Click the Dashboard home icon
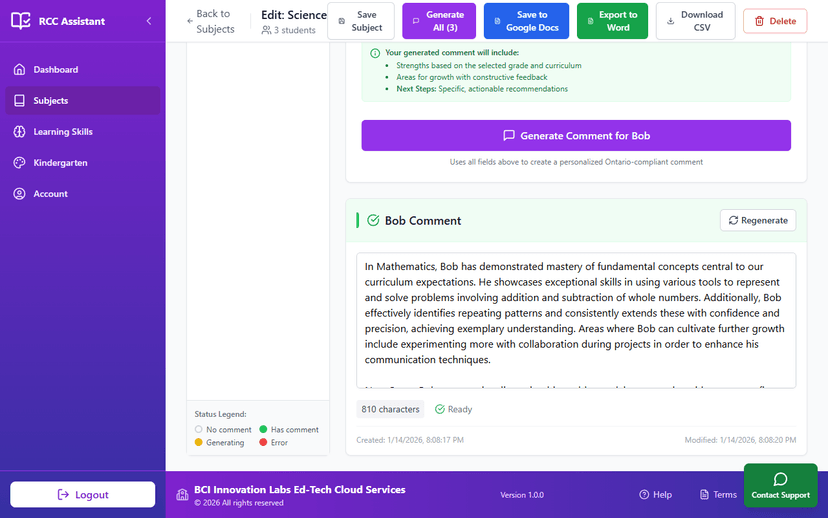 (20, 70)
